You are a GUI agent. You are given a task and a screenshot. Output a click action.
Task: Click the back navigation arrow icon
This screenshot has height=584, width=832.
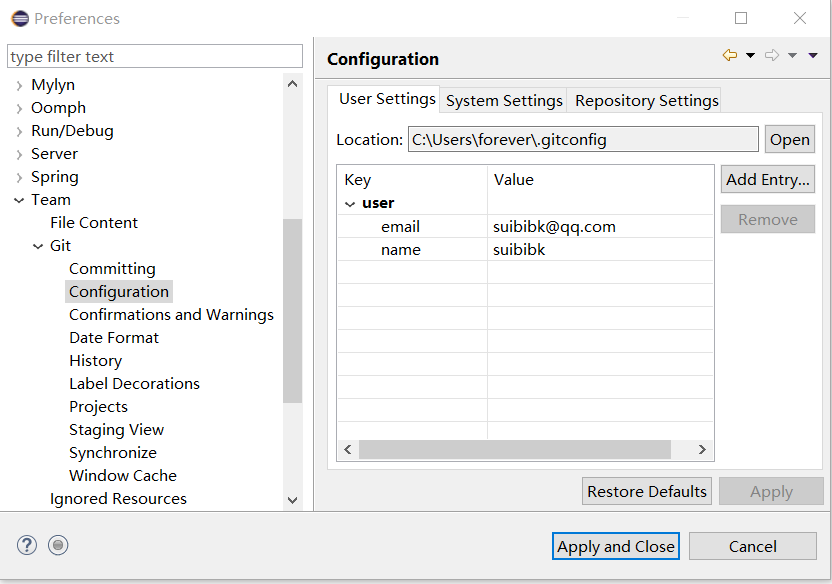point(730,55)
